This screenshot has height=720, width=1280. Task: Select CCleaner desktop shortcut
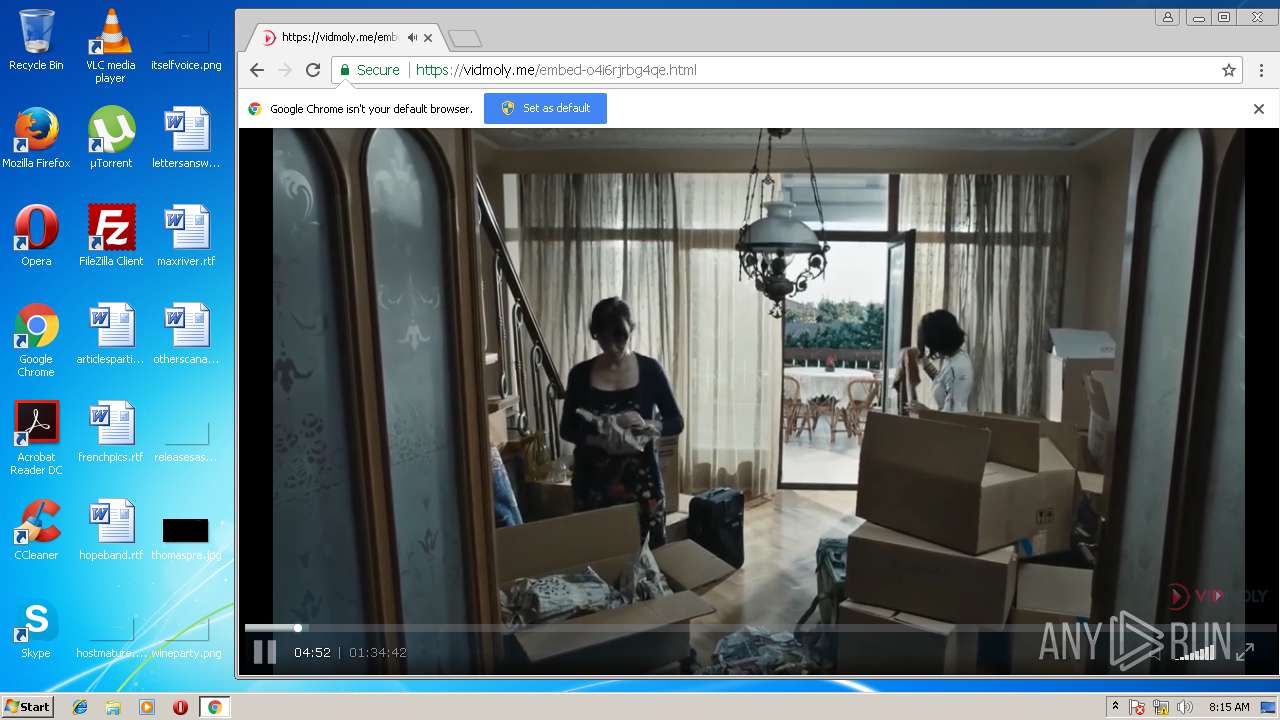(36, 530)
